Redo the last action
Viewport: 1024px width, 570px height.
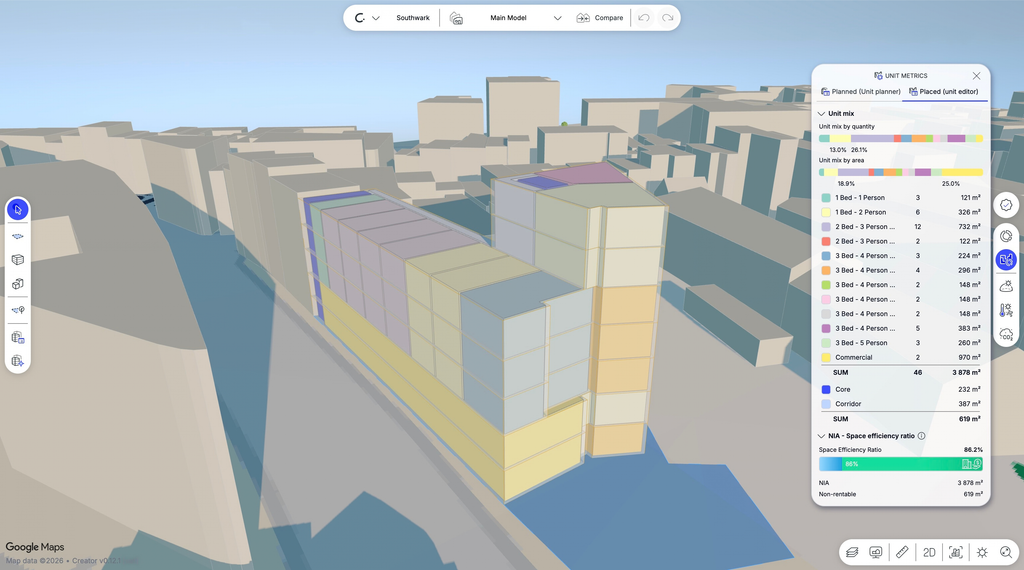667,18
